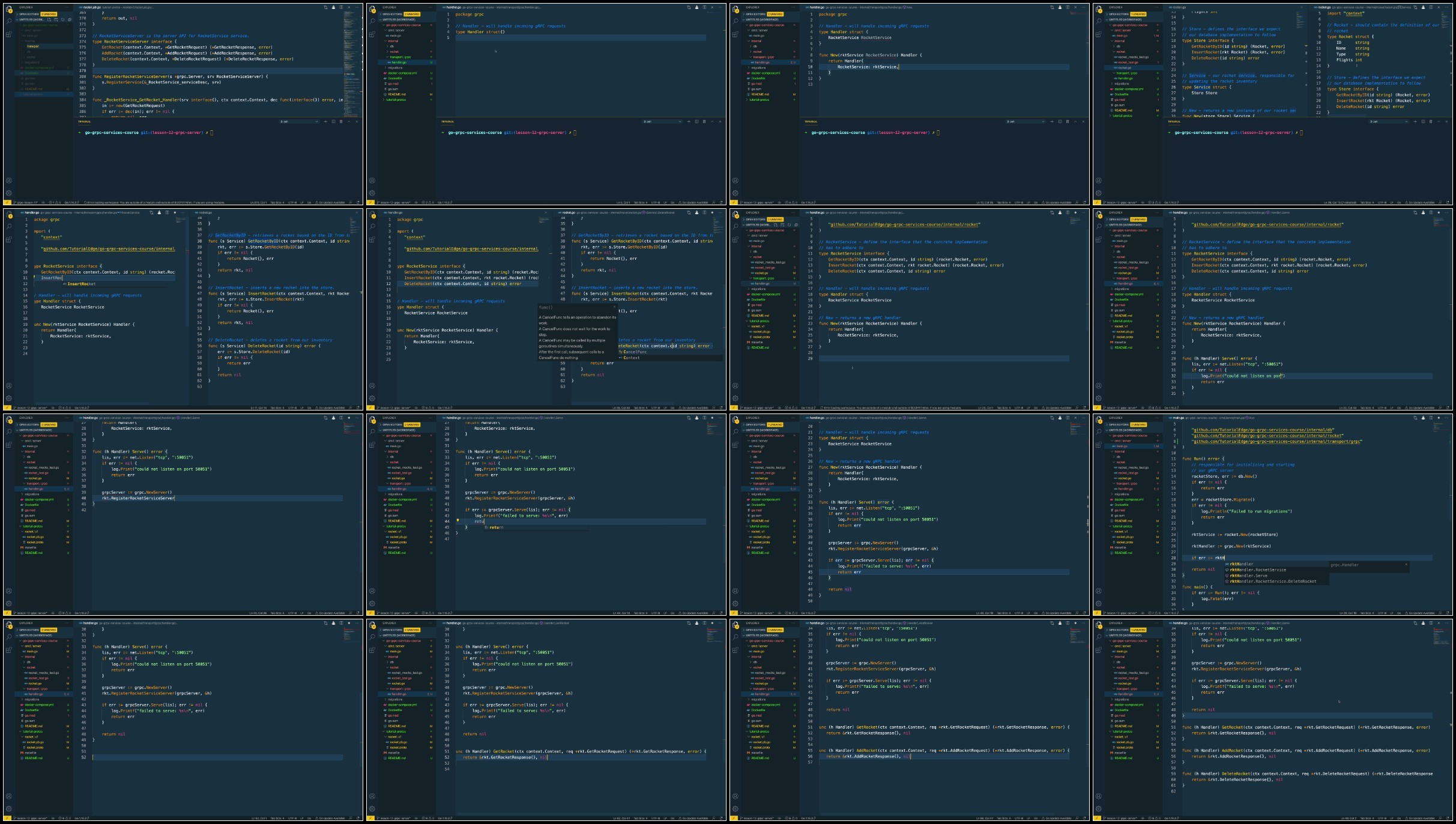Image resolution: width=1456 pixels, height=824 pixels.
Task: Choose CancelFunc suggestion in the autocomplete list
Action: coord(669,352)
